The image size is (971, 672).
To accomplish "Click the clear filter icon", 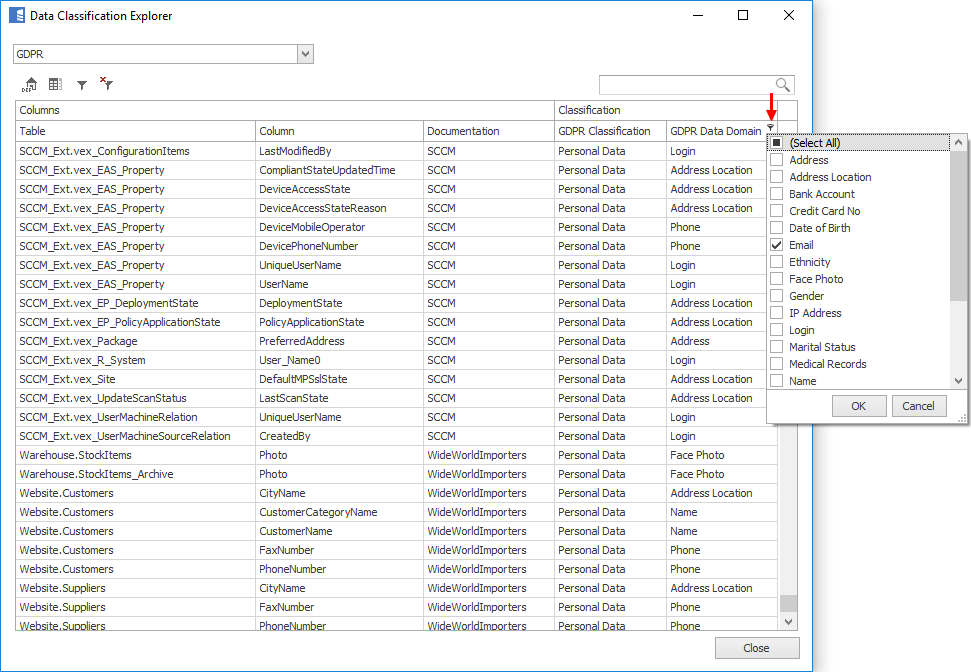I will (x=106, y=85).
